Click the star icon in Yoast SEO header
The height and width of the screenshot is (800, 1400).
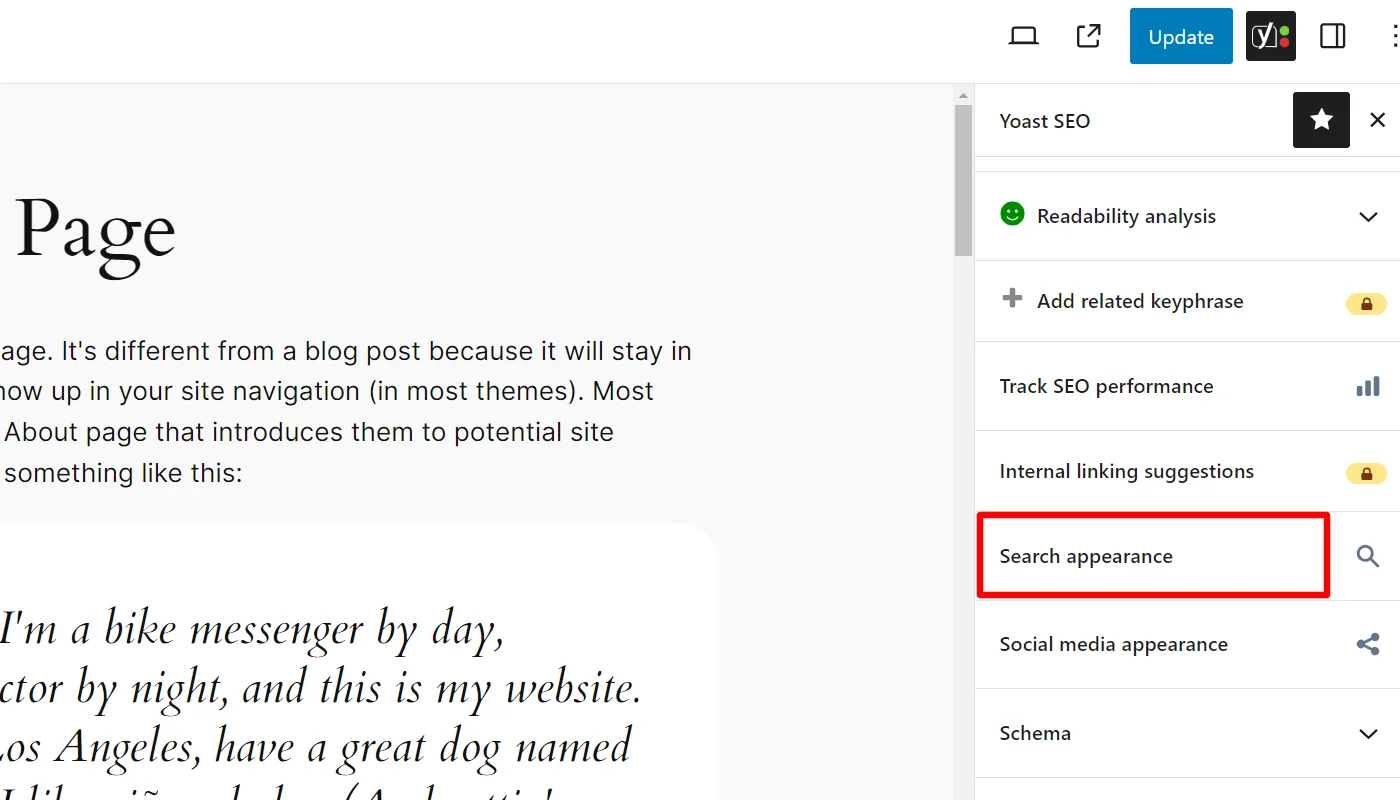pyautogui.click(x=1321, y=120)
